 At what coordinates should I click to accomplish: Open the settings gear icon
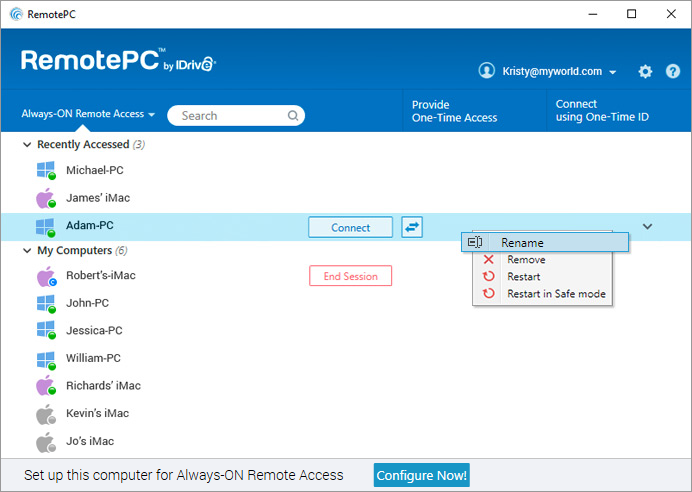pyautogui.click(x=645, y=71)
